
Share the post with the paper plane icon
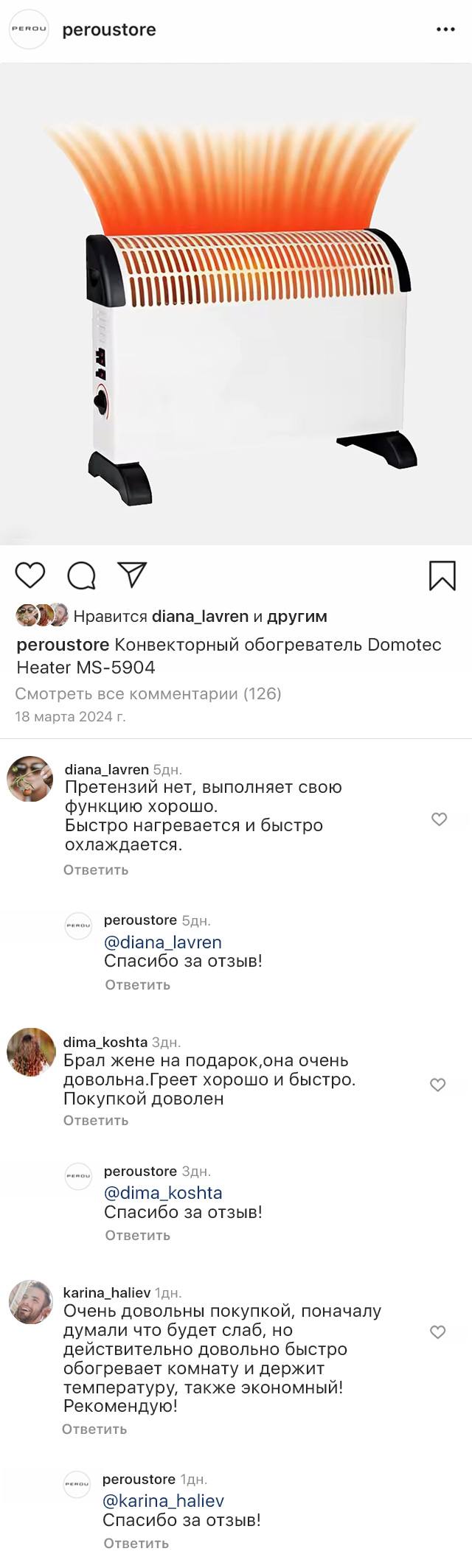tap(133, 575)
